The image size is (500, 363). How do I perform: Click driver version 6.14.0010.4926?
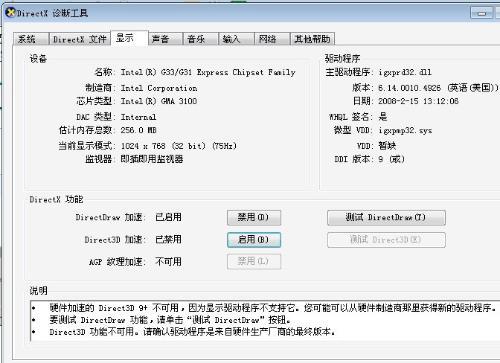[409, 88]
